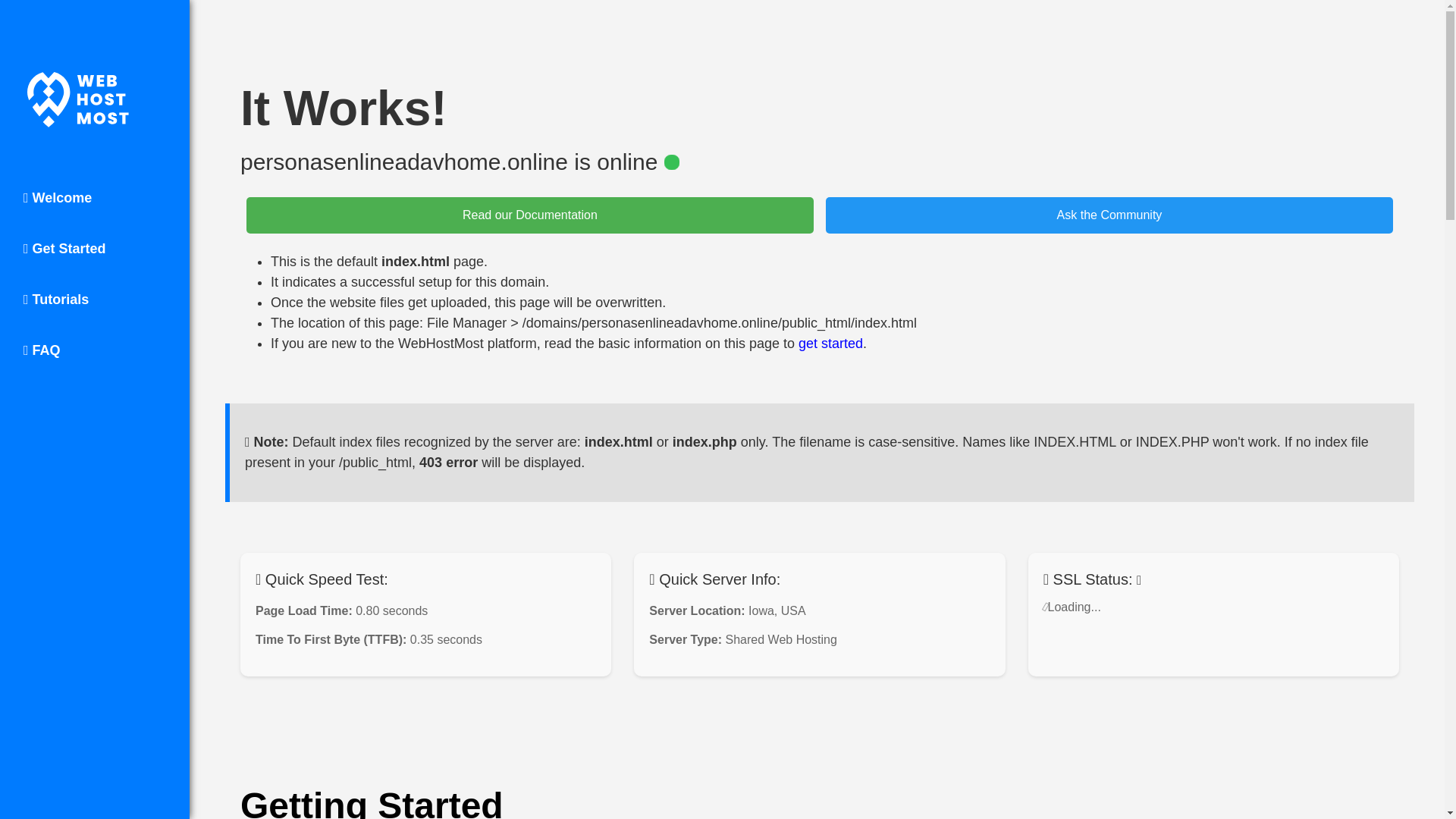The image size is (1456, 819).
Task: Open the Welcome sidebar item
Action: pos(58,198)
